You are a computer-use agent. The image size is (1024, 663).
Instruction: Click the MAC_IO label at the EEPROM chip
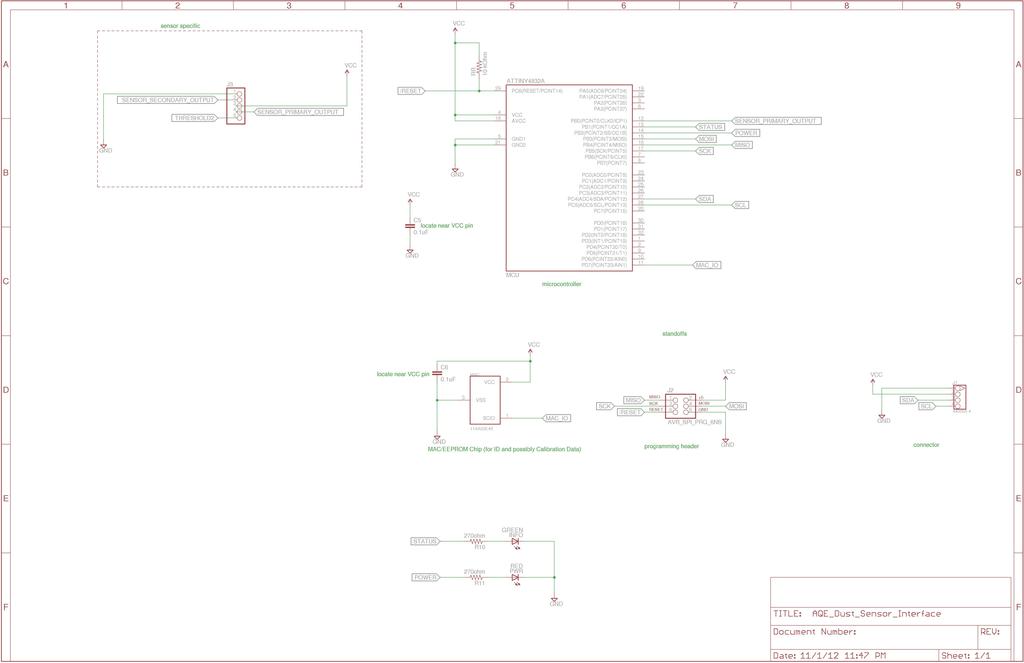point(557,418)
